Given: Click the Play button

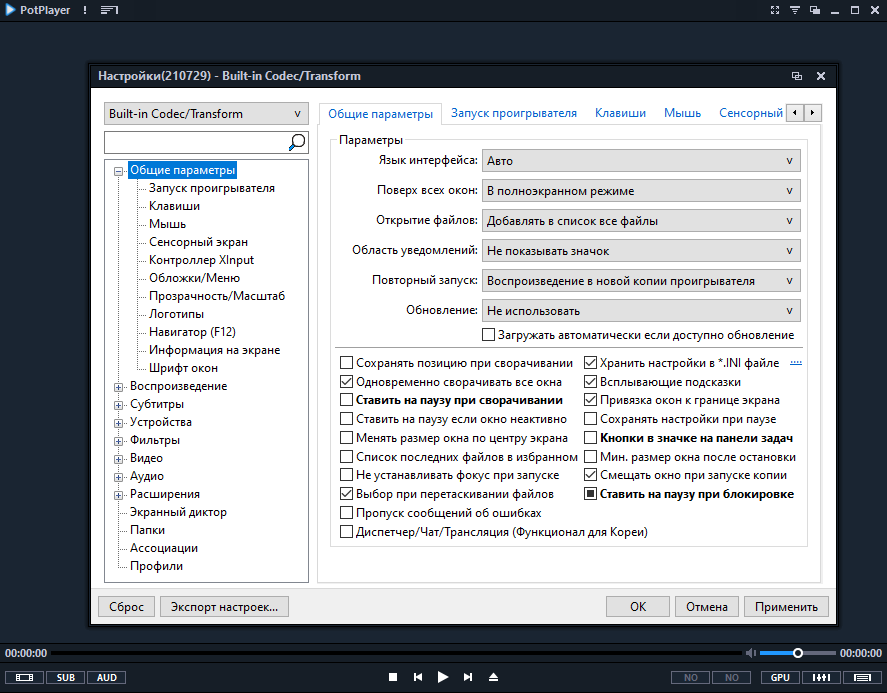Looking at the screenshot, I should (443, 677).
